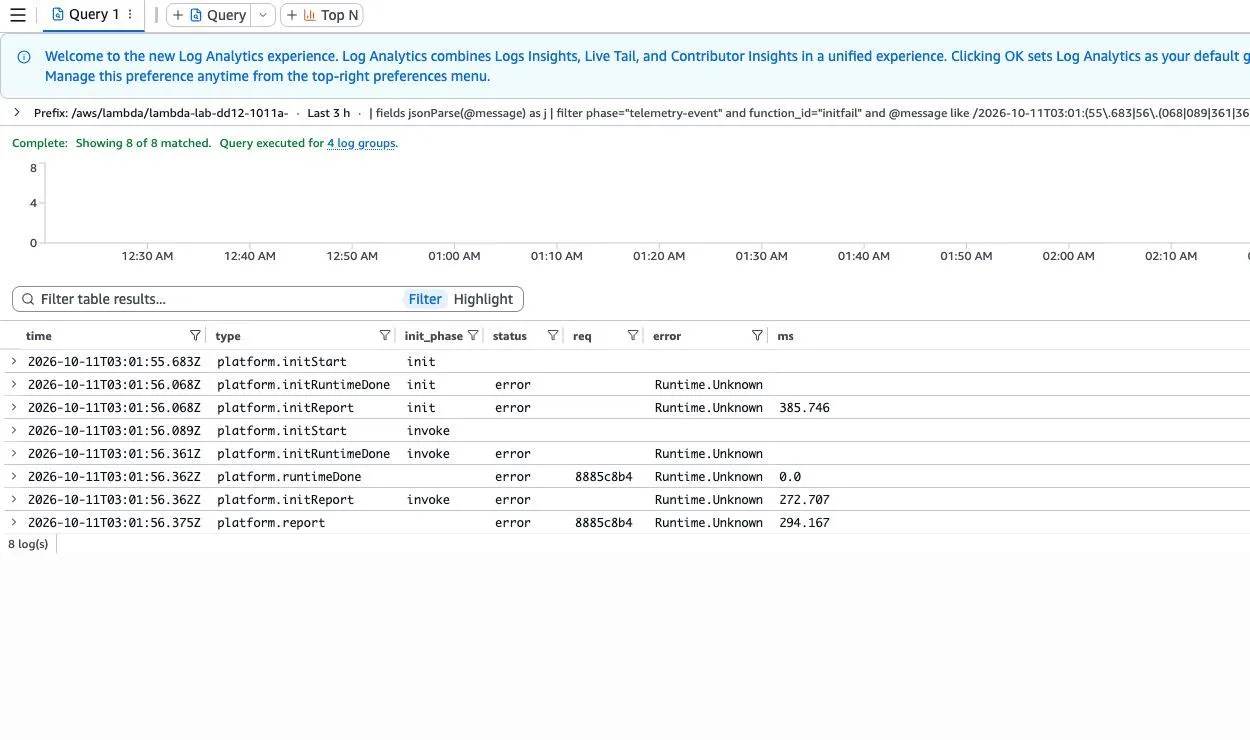
Task: Open filter for time column
Action: [195, 335]
